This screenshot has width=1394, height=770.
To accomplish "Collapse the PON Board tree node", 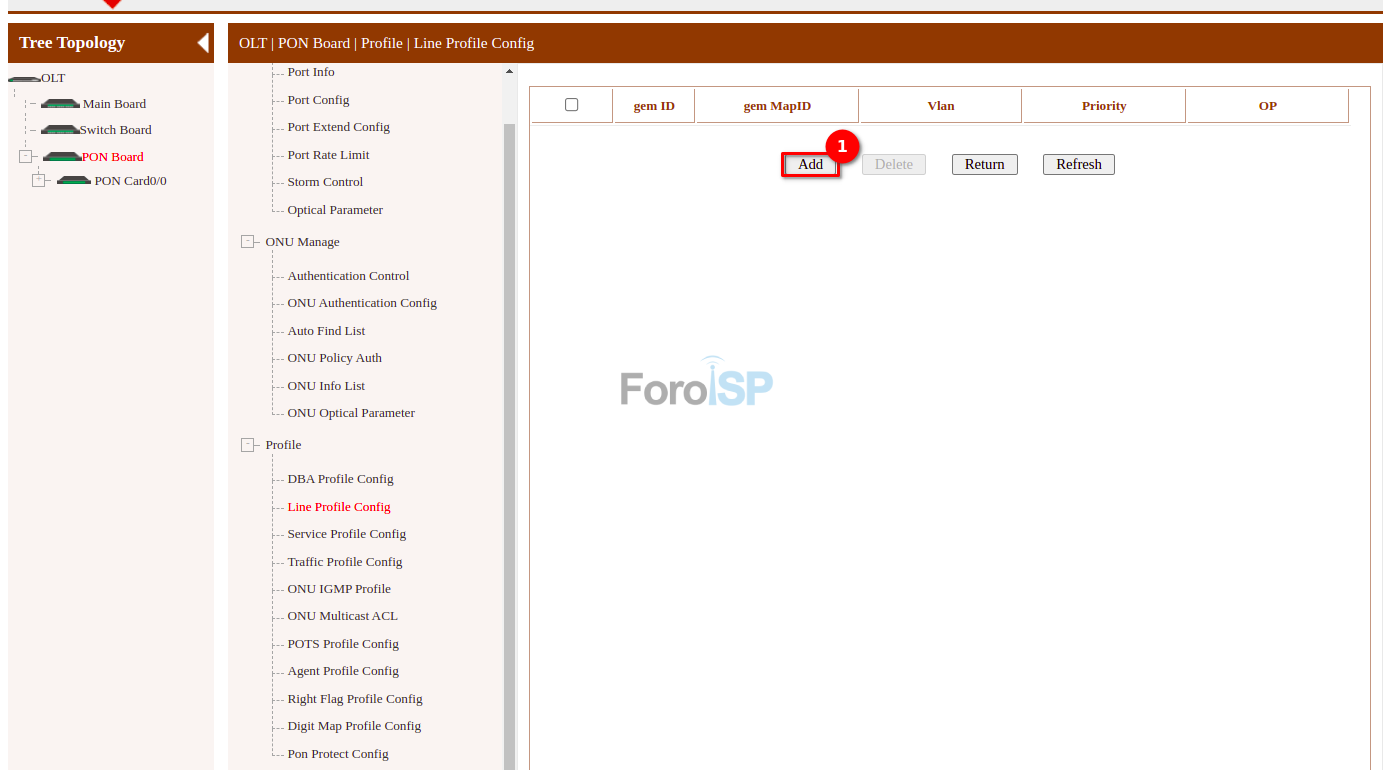I will [x=26, y=157].
